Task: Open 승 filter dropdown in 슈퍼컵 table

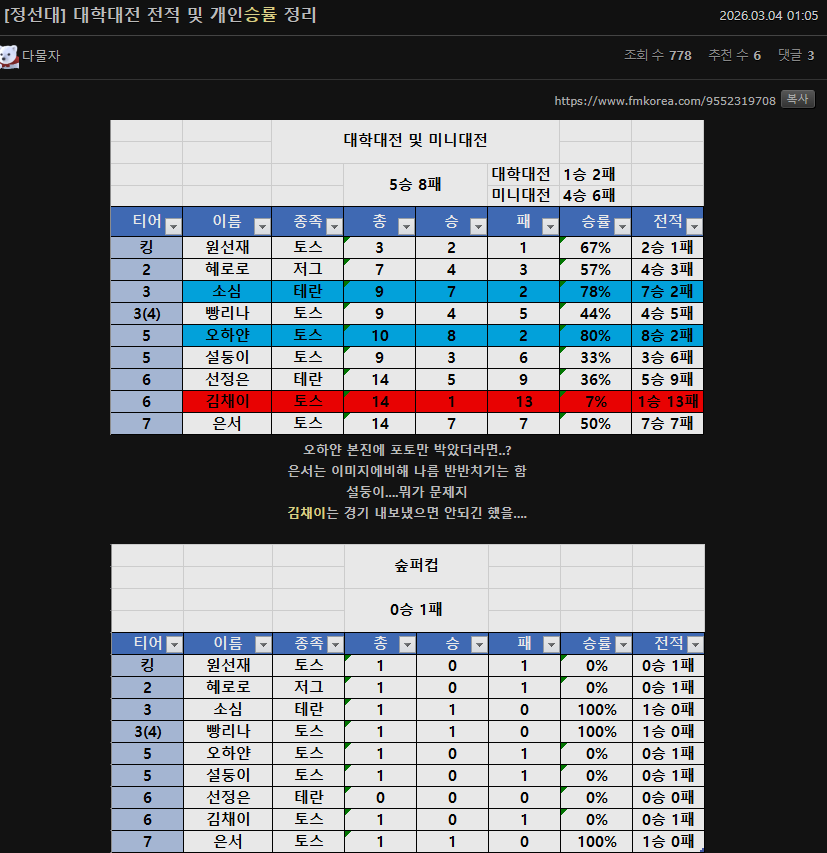Action: 479,645
